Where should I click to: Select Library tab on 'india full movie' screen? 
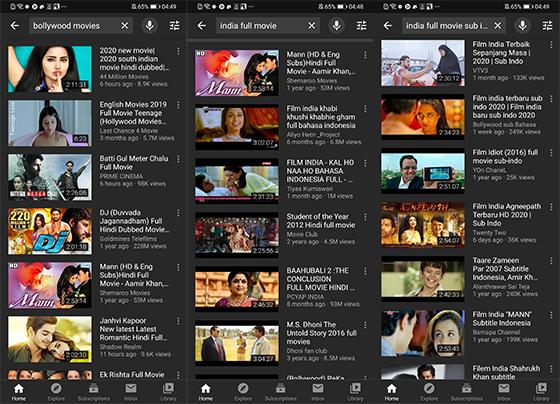355,392
